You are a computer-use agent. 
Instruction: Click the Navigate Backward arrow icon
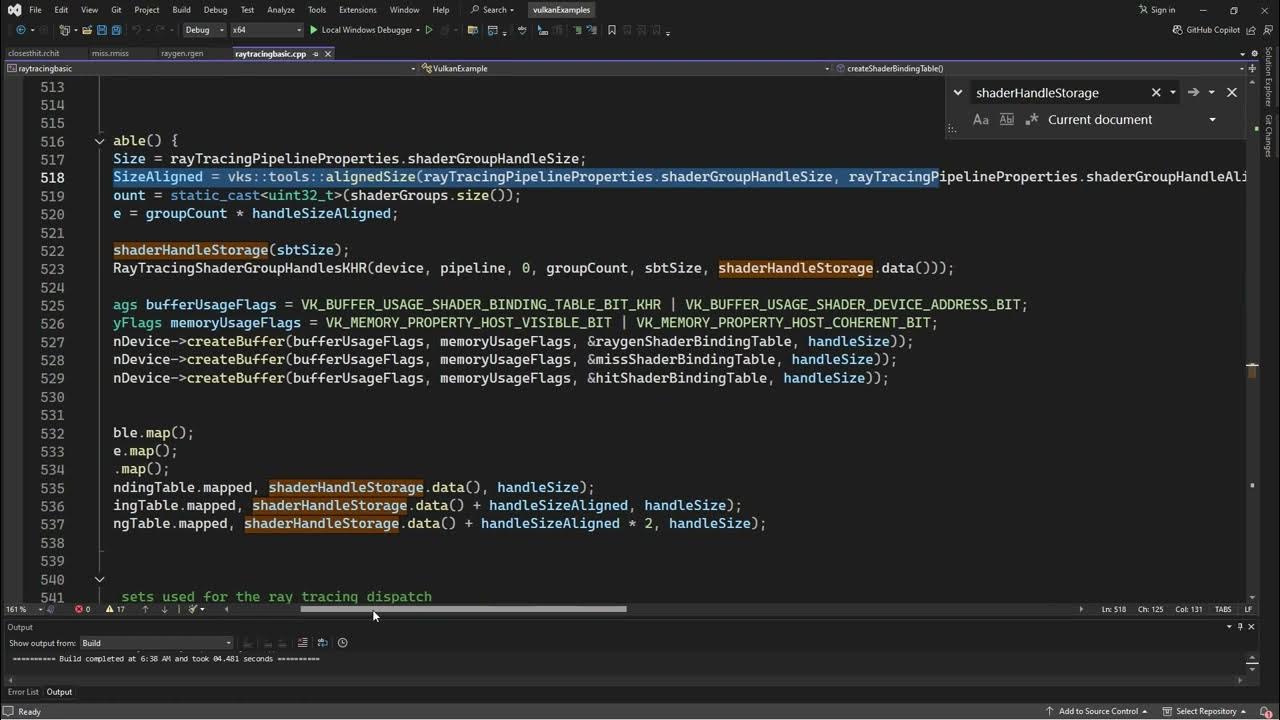21,30
